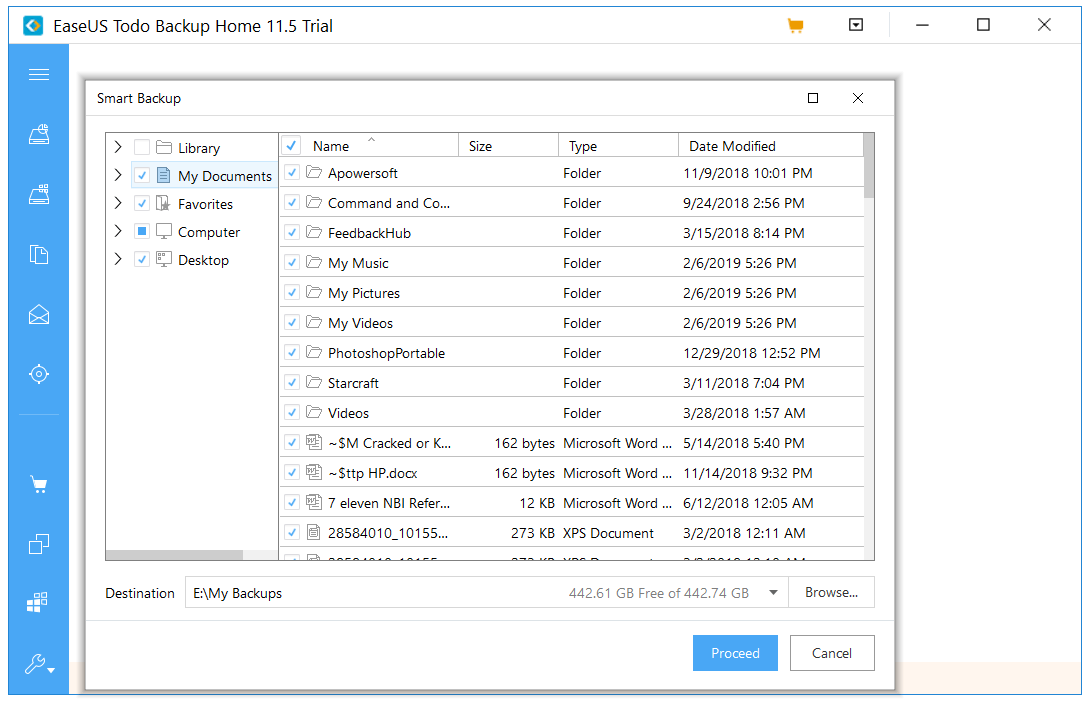Click the XPS Document type cell

coord(608,533)
